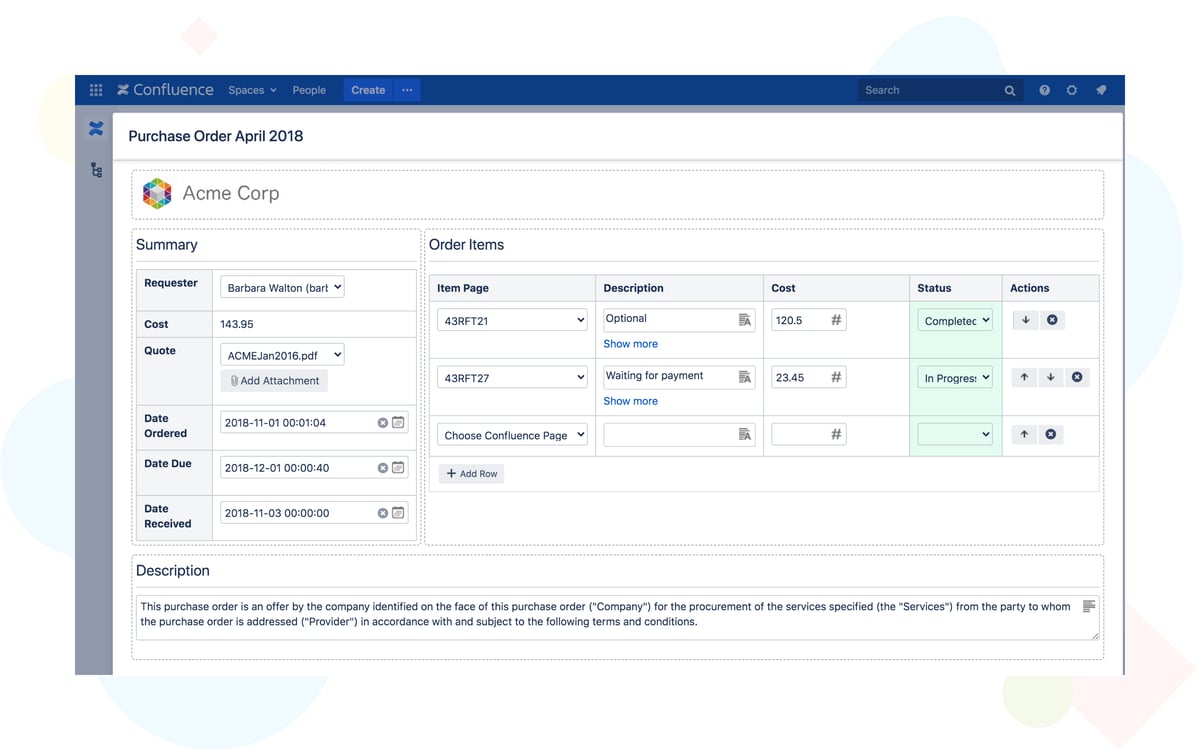Open the Choose Confluence Page dropdown
The height and width of the screenshot is (750, 1200).
(511, 434)
